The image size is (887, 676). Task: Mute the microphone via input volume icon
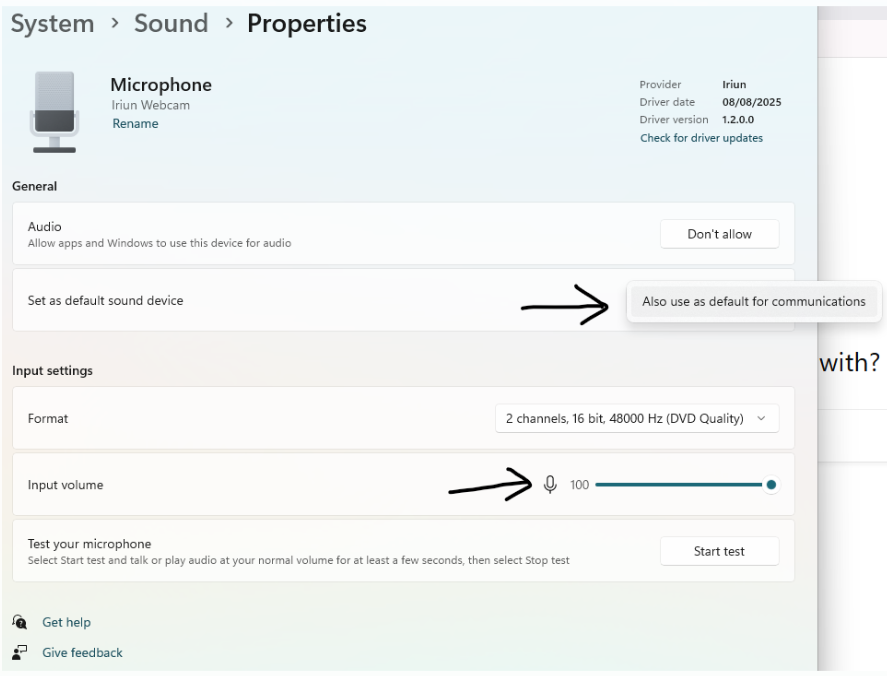[549, 485]
